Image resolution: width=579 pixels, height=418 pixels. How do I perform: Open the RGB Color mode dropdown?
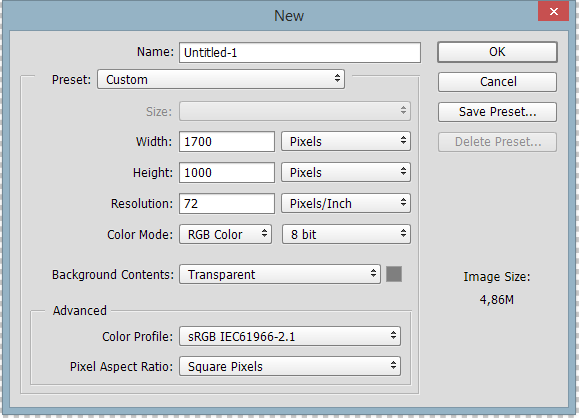coord(225,234)
